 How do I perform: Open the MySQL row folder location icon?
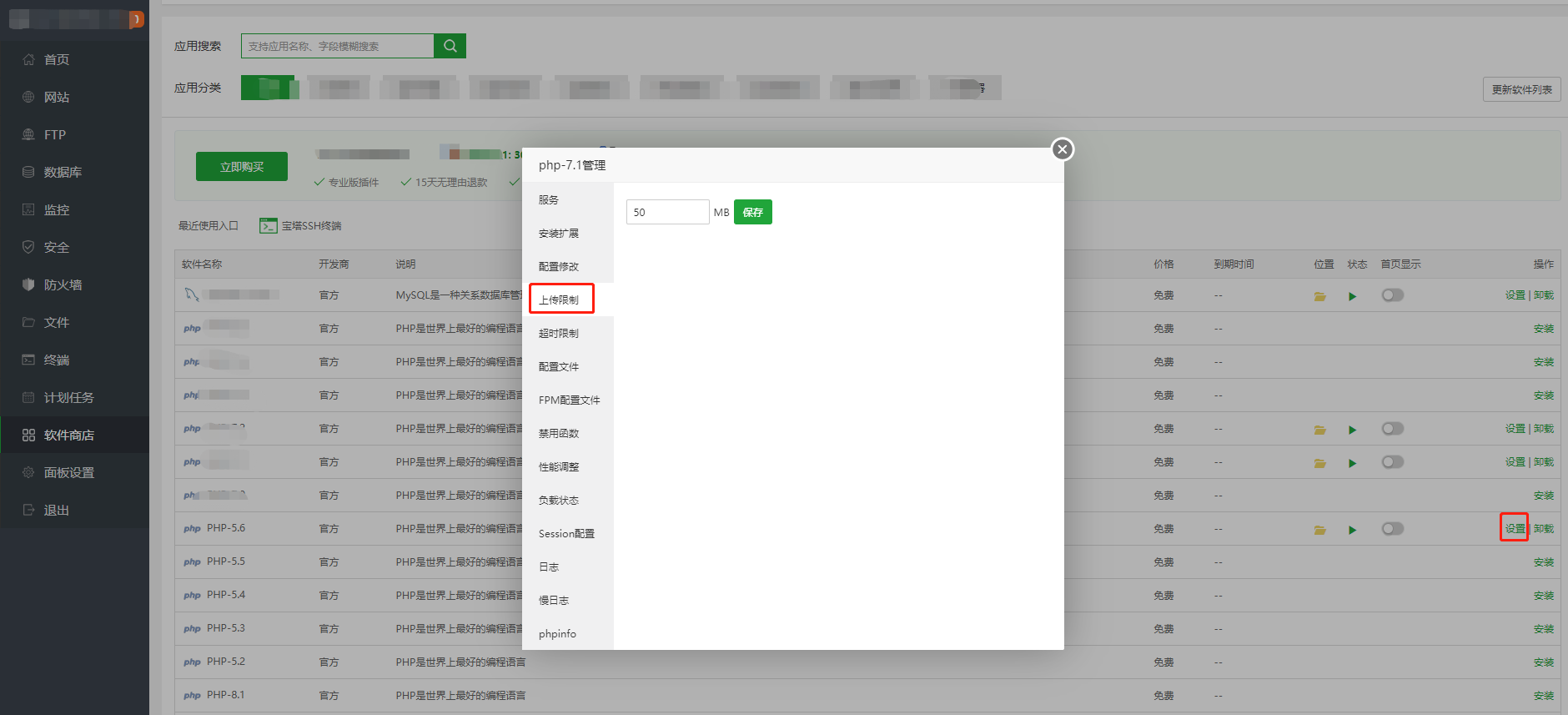[x=1319, y=296]
